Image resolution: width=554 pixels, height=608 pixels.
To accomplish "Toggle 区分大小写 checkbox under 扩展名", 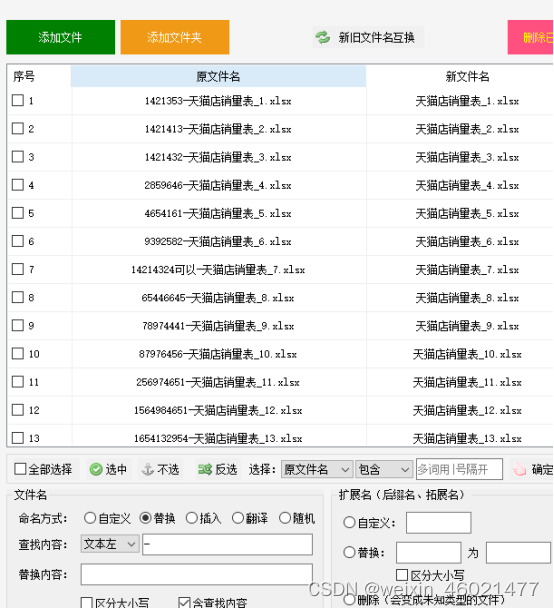I will (402, 575).
